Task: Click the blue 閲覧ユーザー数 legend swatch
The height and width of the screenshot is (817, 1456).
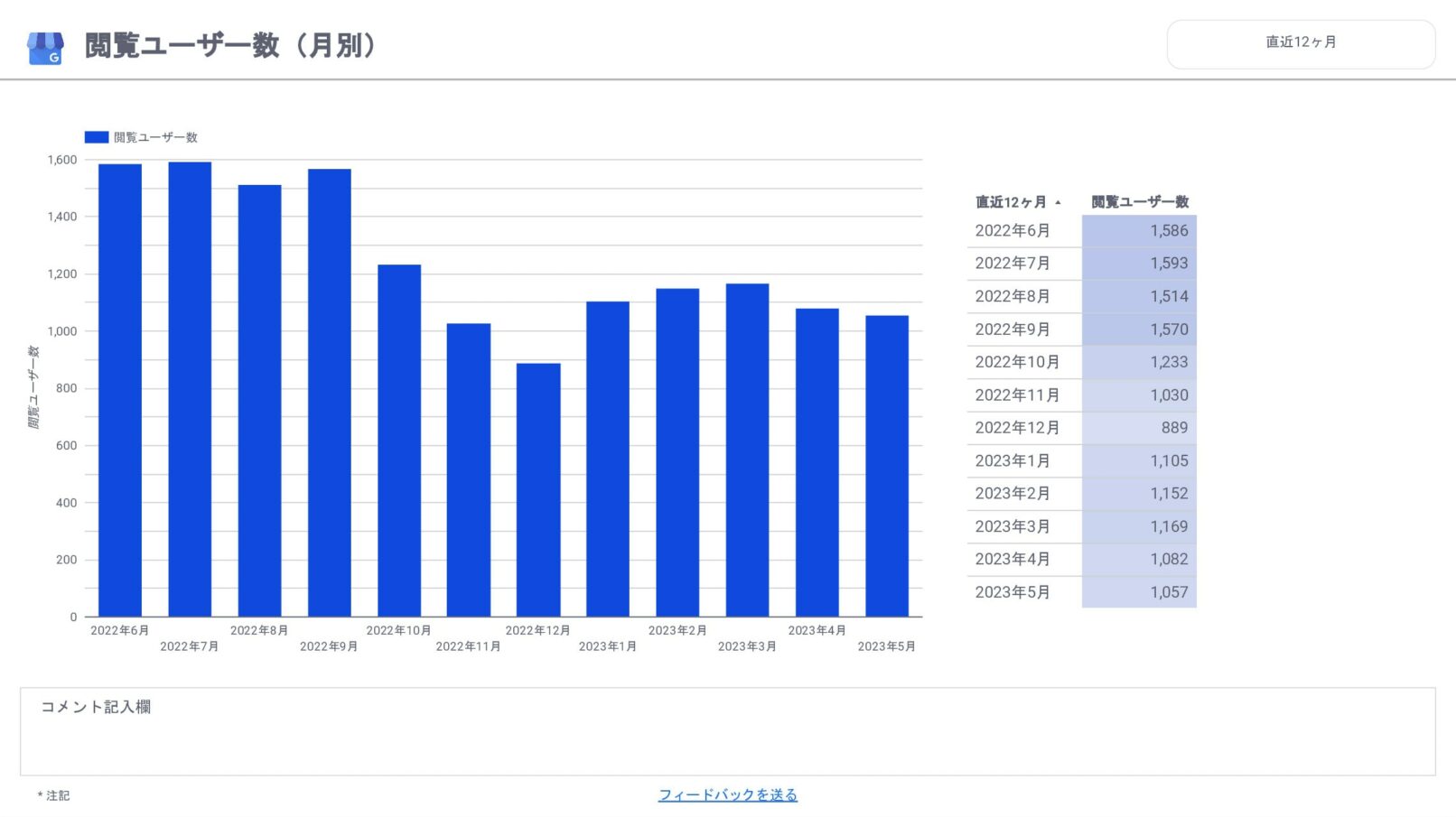Action: pyautogui.click(x=97, y=137)
